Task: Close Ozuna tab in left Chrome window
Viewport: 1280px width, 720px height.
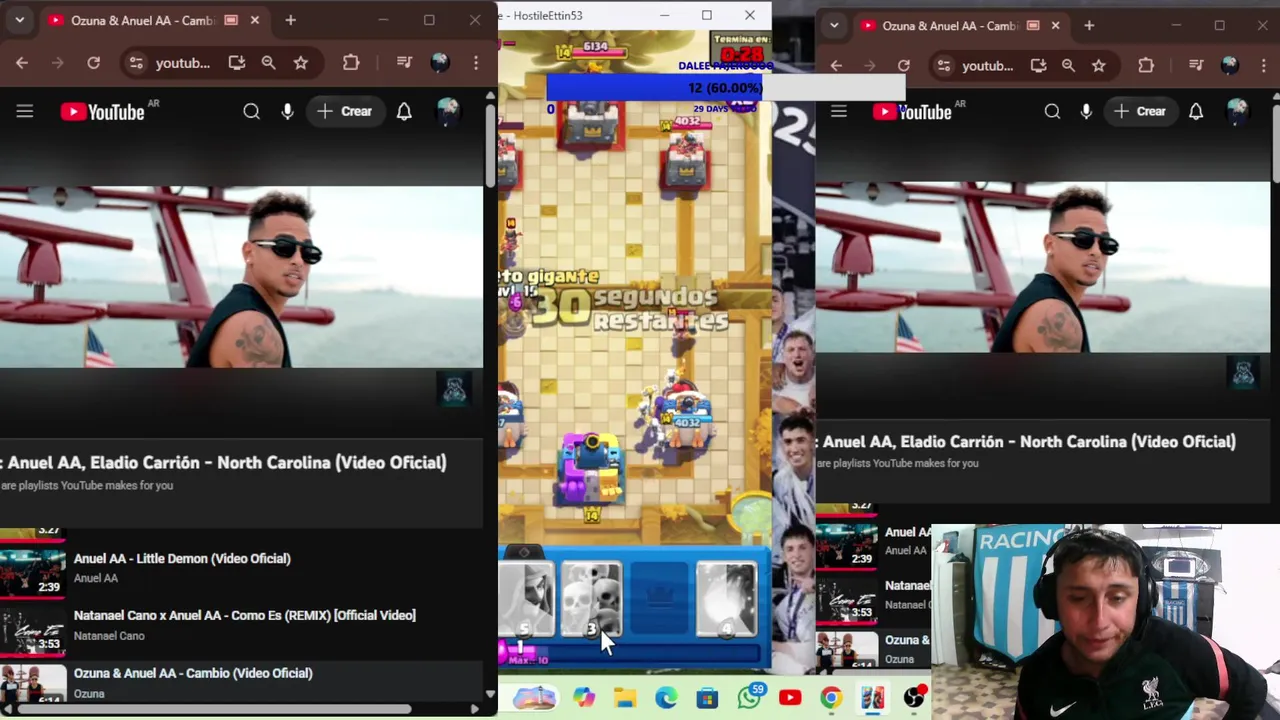Action: pyautogui.click(x=254, y=20)
